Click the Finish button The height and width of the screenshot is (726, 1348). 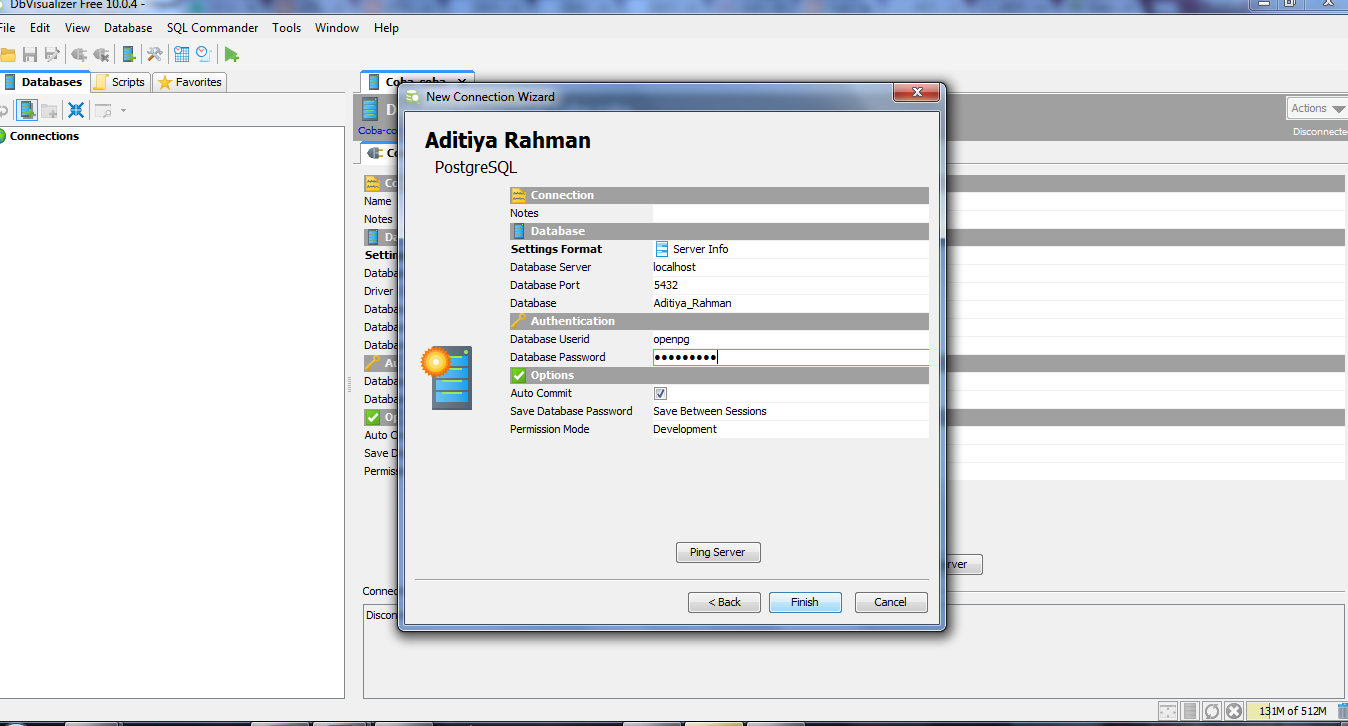coord(805,602)
